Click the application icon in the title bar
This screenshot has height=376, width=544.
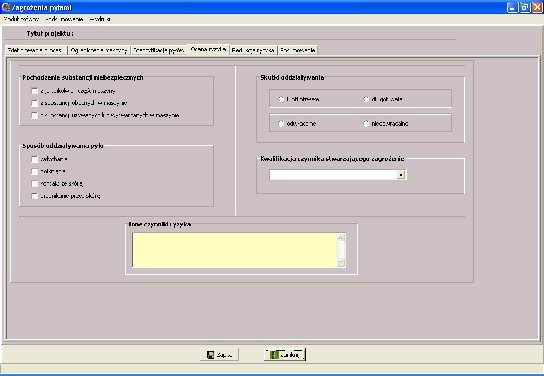[6, 7]
